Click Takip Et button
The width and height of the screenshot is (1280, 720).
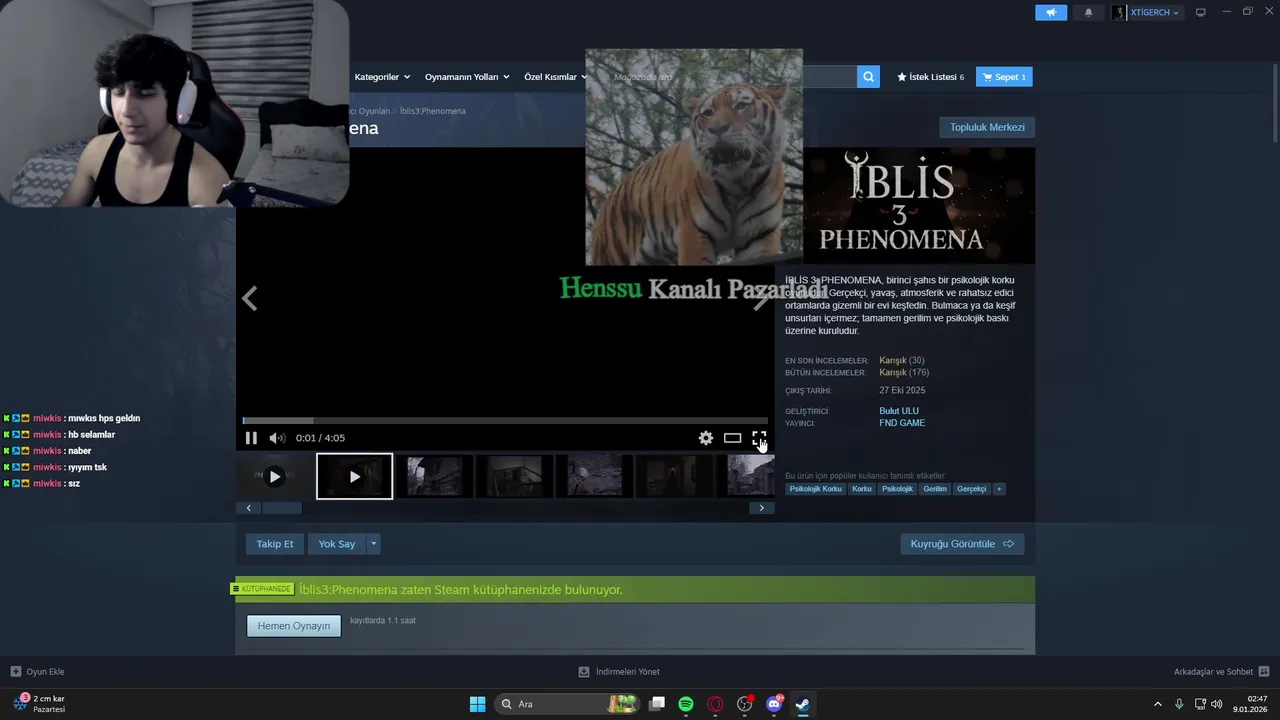click(x=275, y=544)
